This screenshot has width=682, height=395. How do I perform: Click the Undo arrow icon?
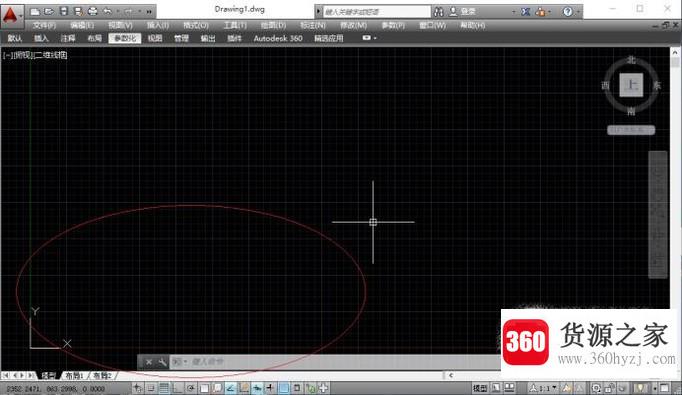pos(107,11)
